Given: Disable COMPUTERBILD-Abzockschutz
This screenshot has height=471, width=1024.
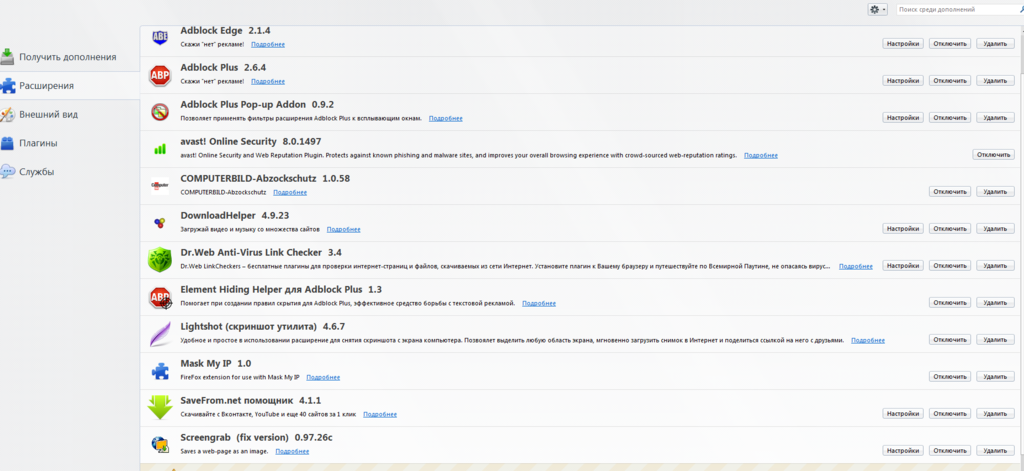Looking at the screenshot, I should point(950,192).
